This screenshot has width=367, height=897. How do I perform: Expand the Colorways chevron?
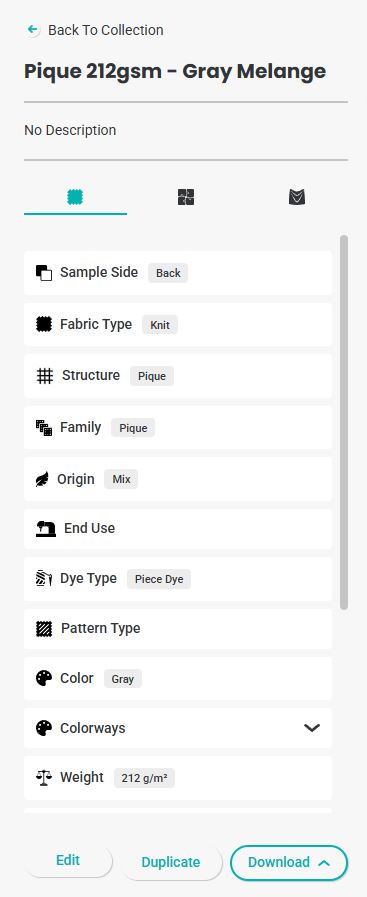312,728
